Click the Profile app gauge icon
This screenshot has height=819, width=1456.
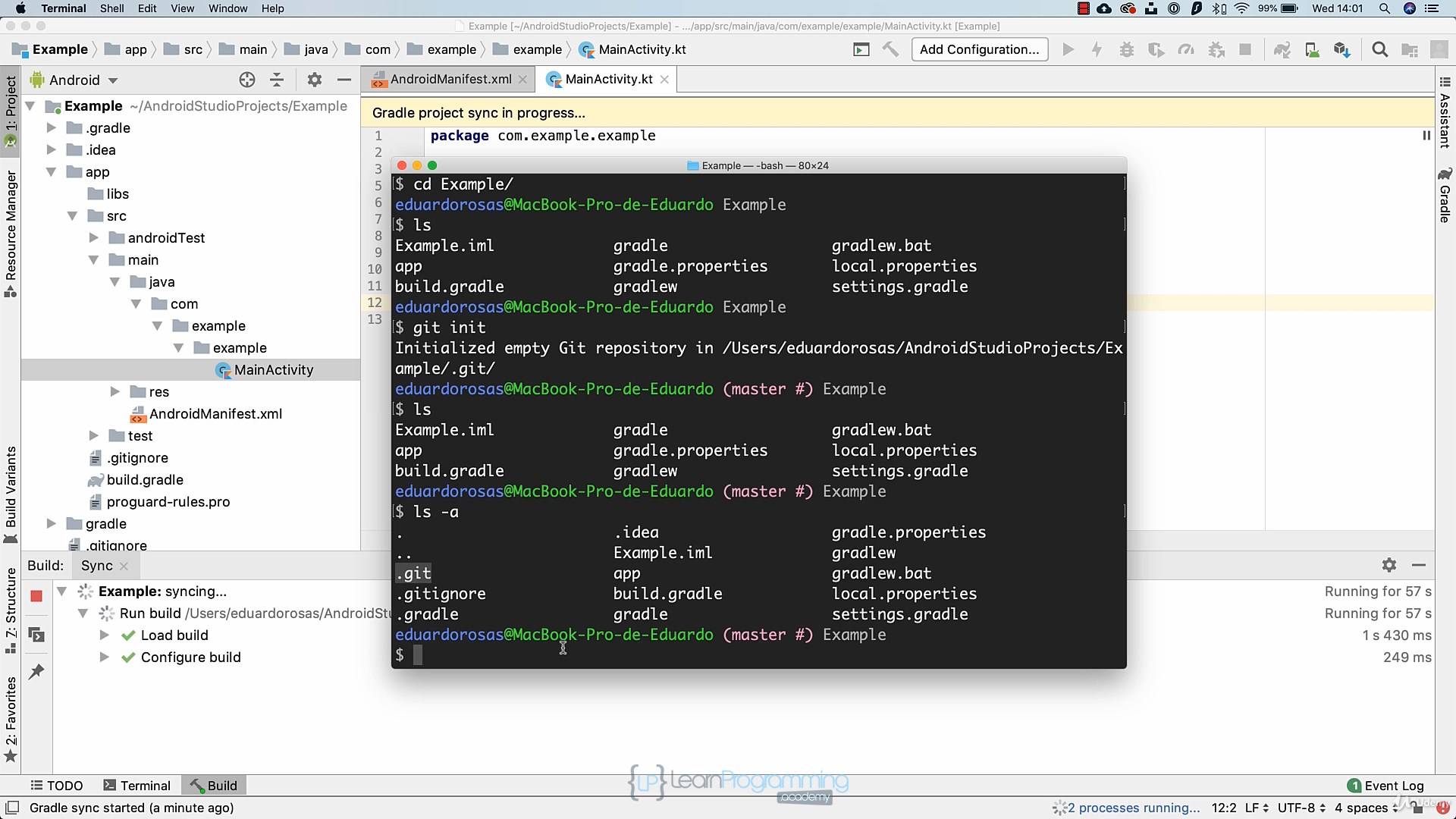click(x=1186, y=50)
